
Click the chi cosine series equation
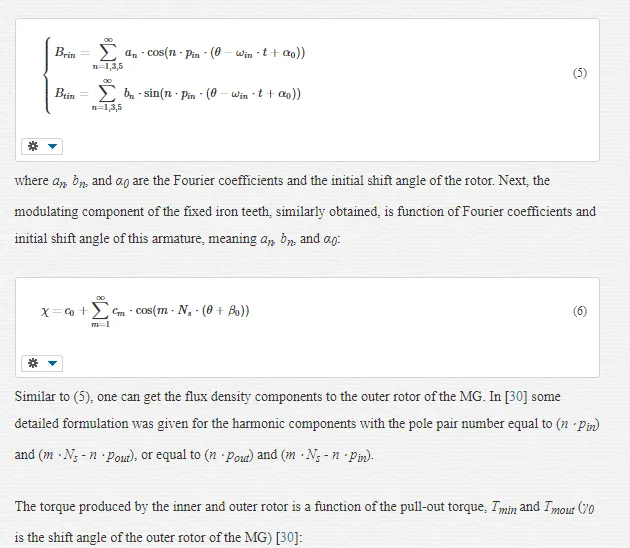[x=145, y=311]
